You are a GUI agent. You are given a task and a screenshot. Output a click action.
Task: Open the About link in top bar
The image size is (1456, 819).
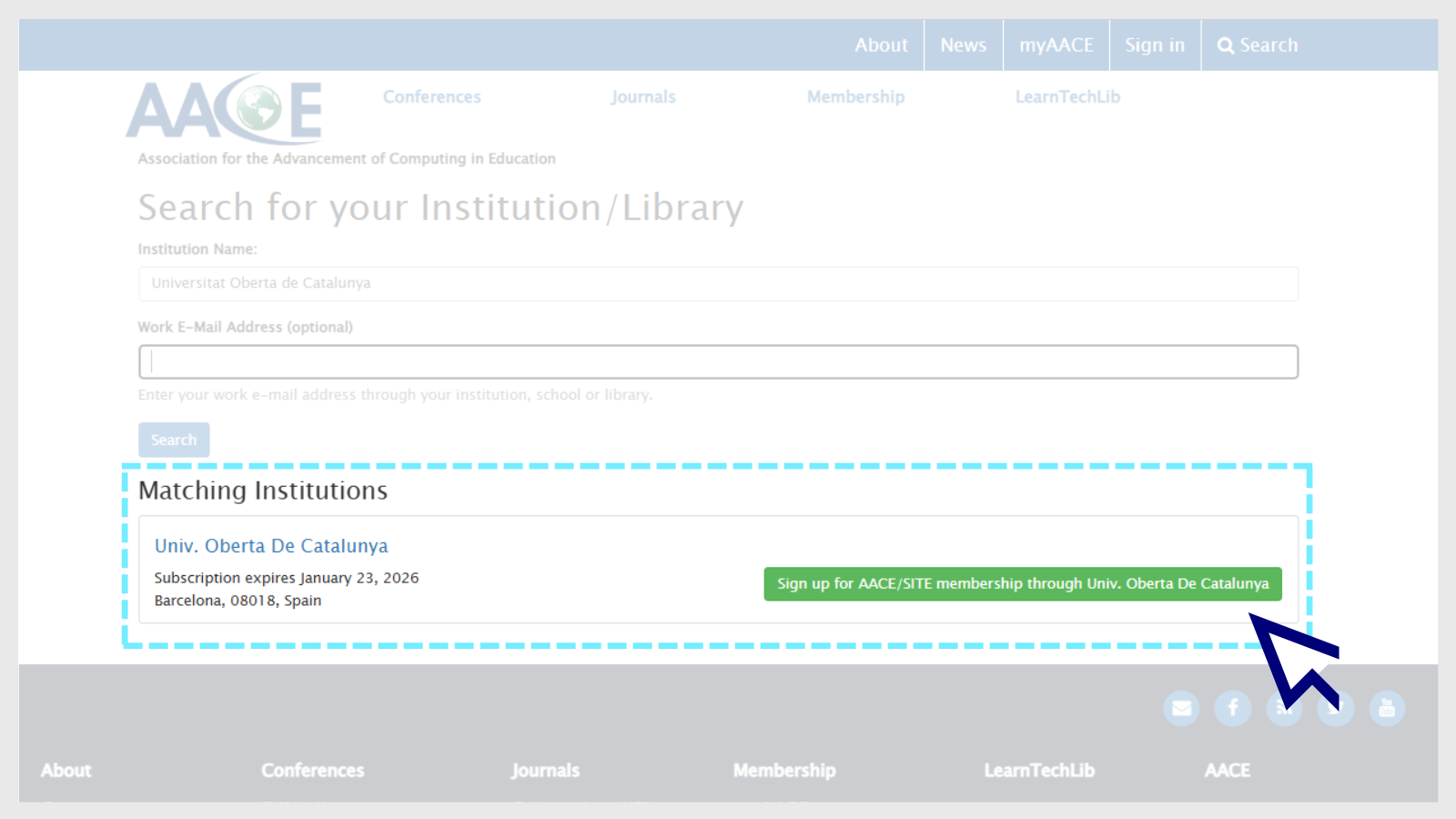click(x=881, y=45)
